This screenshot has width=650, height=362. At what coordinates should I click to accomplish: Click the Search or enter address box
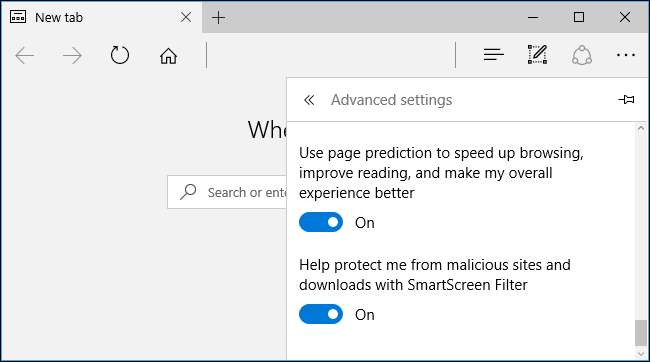pyautogui.click(x=227, y=192)
